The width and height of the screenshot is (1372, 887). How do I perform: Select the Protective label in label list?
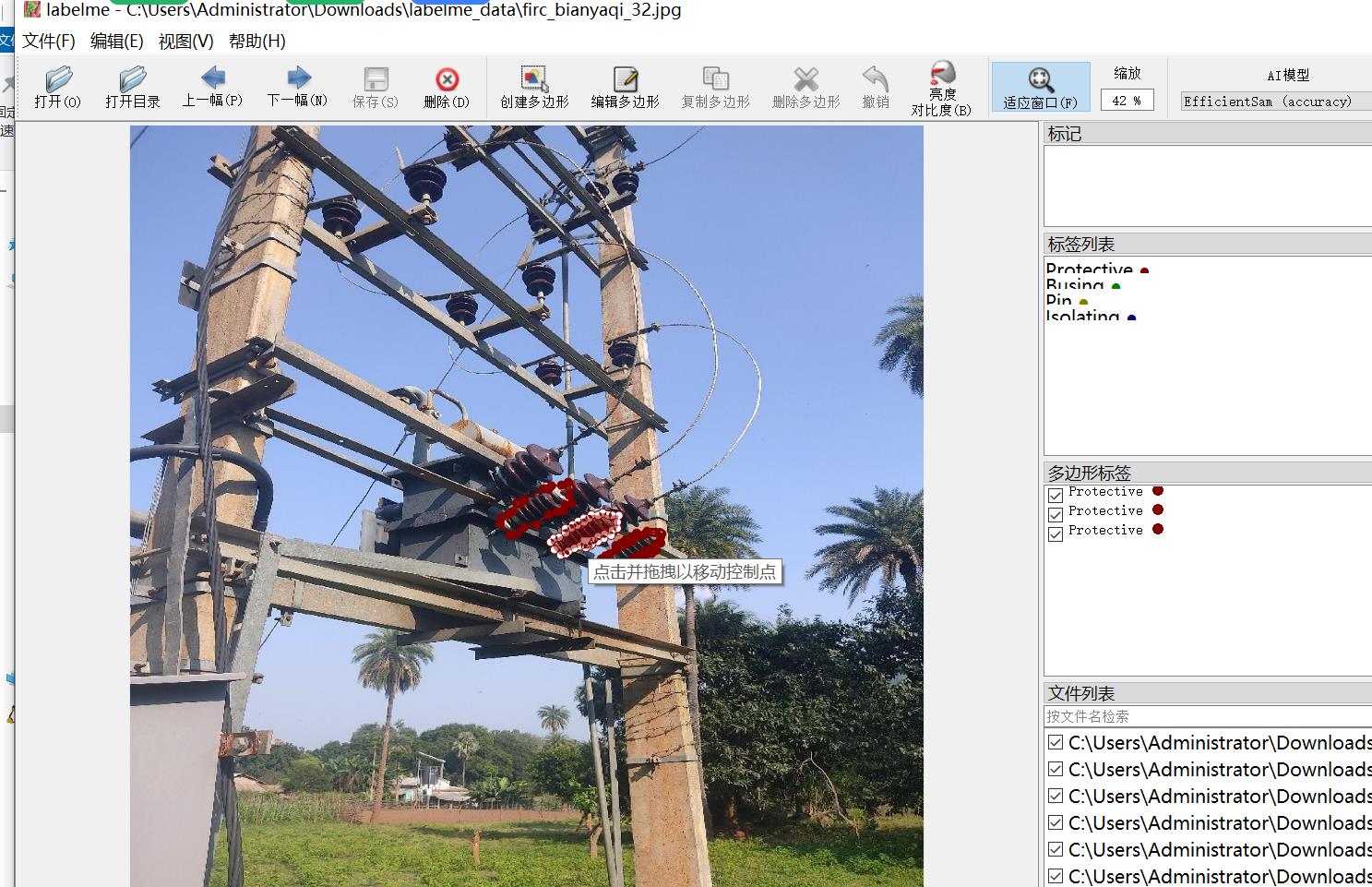(x=1089, y=270)
